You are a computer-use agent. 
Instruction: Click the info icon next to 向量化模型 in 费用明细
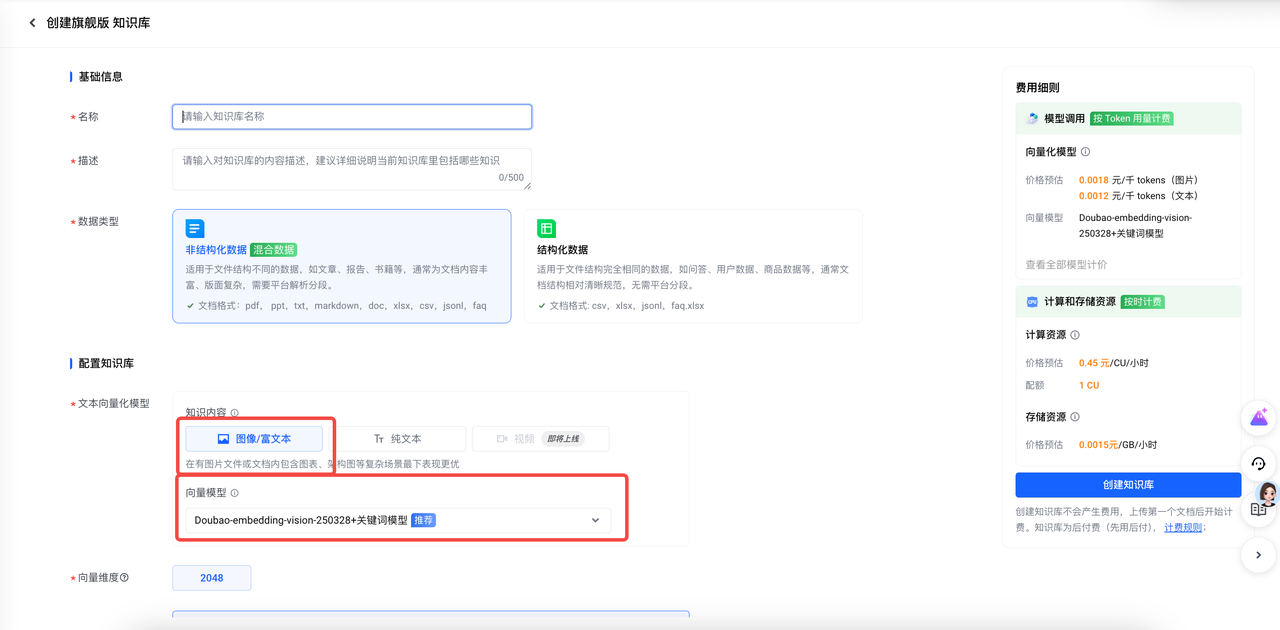point(1086,152)
